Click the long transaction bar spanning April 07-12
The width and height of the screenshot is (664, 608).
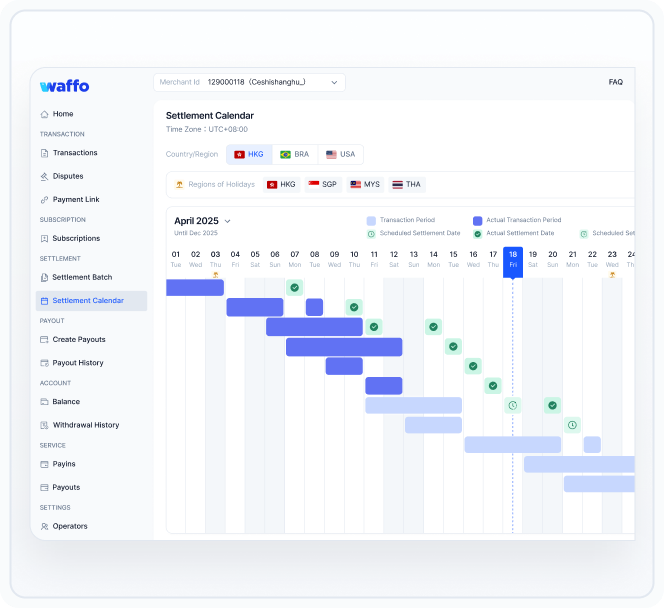coord(344,347)
